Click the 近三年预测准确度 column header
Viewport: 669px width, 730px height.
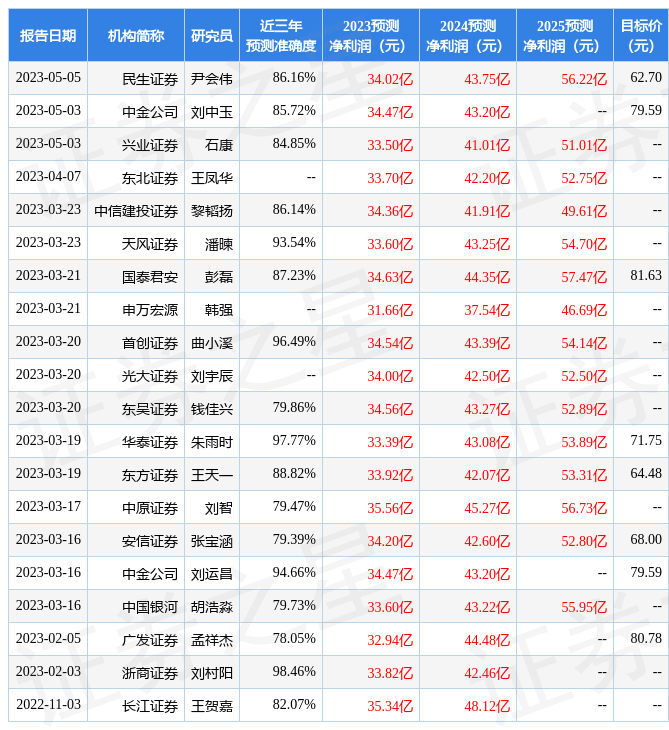point(281,35)
